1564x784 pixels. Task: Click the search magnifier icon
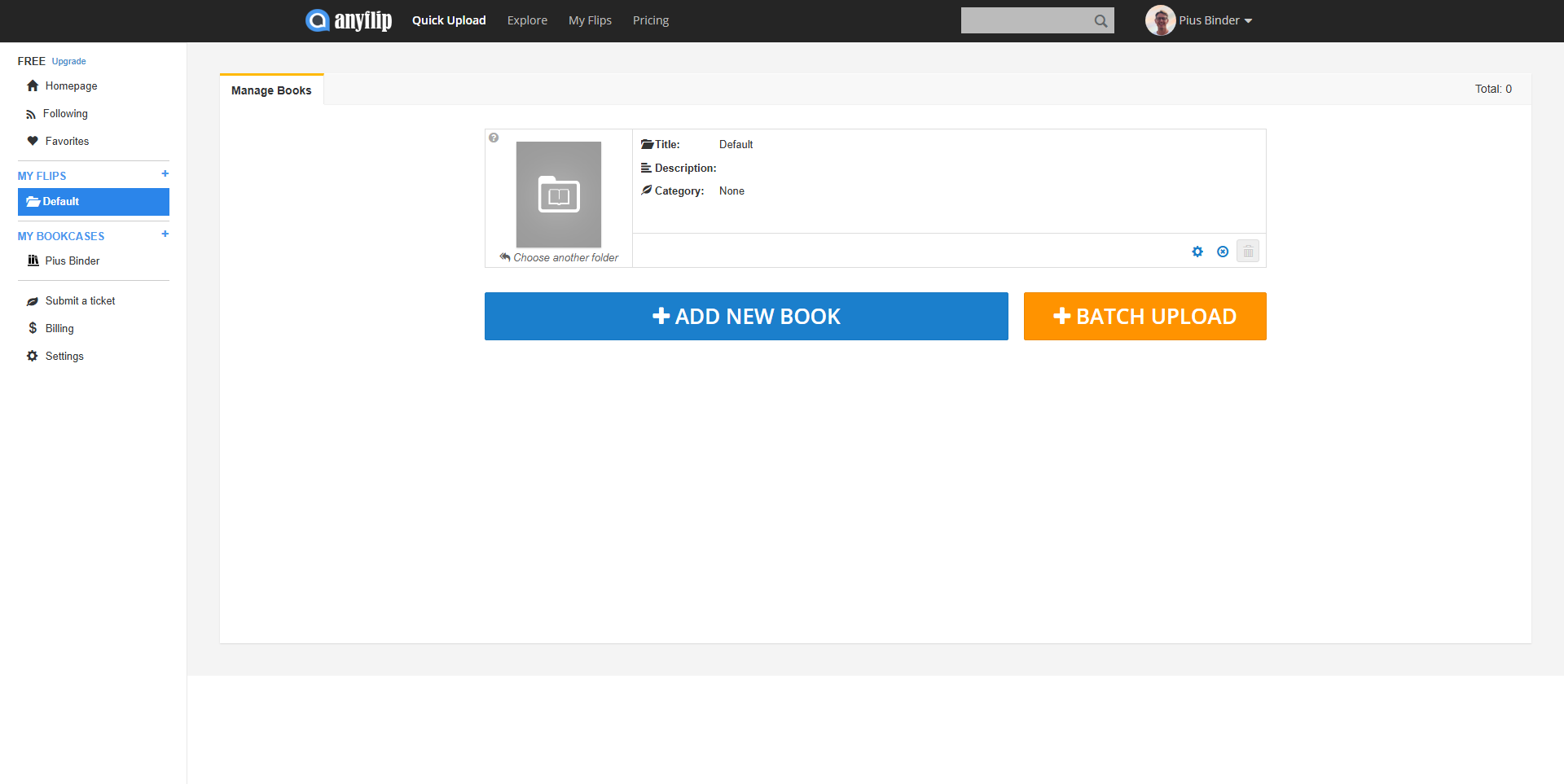1101,21
